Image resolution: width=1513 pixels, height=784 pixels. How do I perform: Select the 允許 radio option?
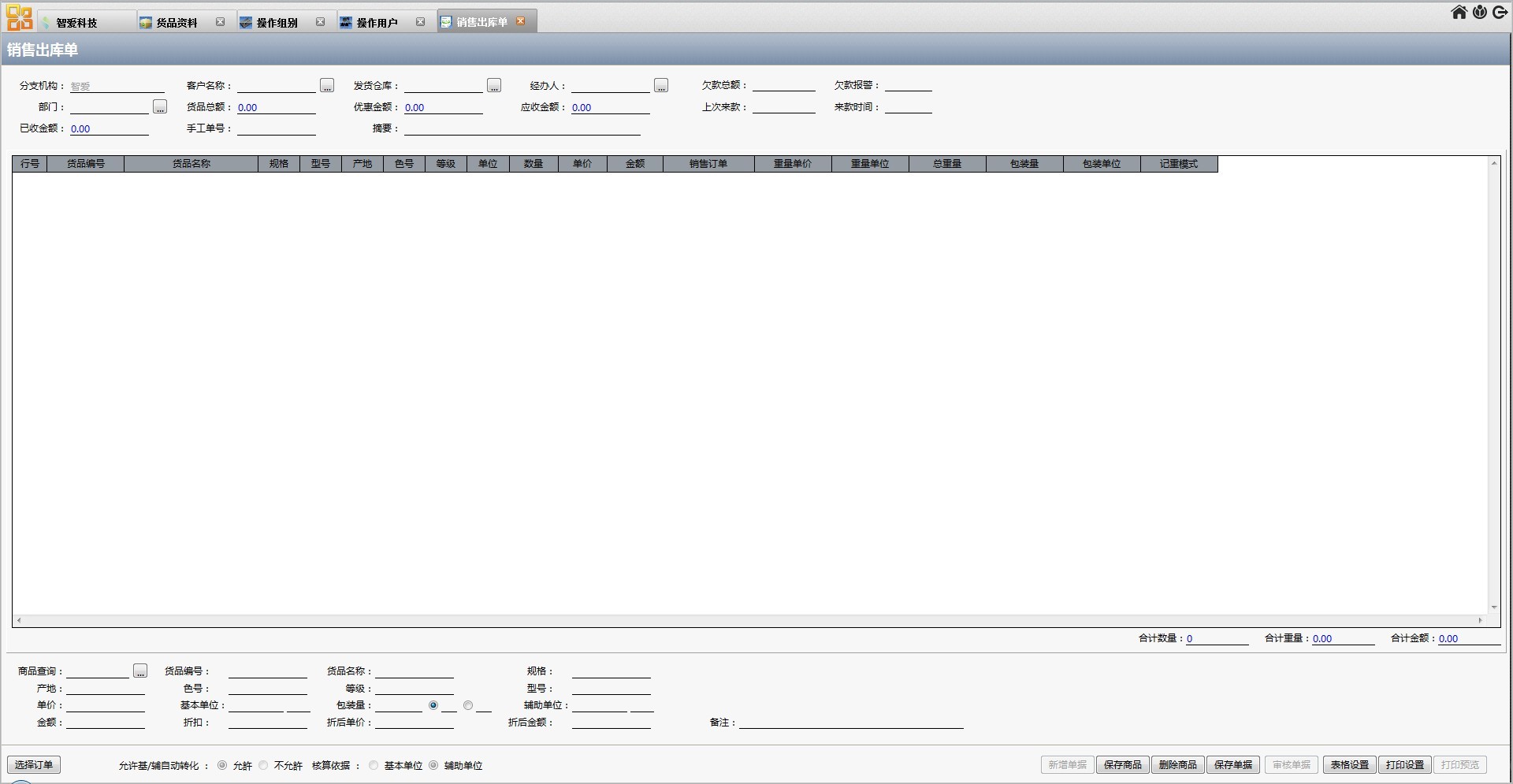pyautogui.click(x=222, y=765)
